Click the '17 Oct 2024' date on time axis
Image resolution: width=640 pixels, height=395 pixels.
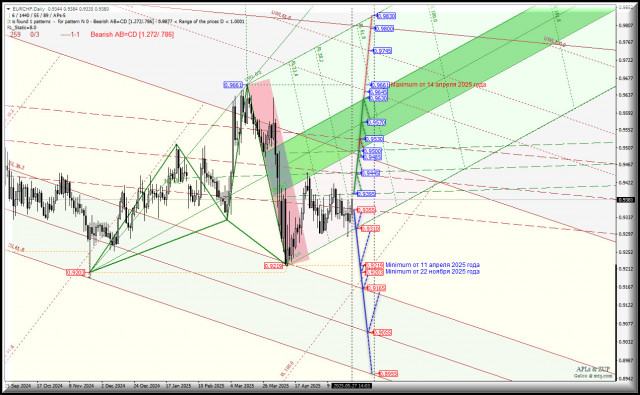coord(50,386)
